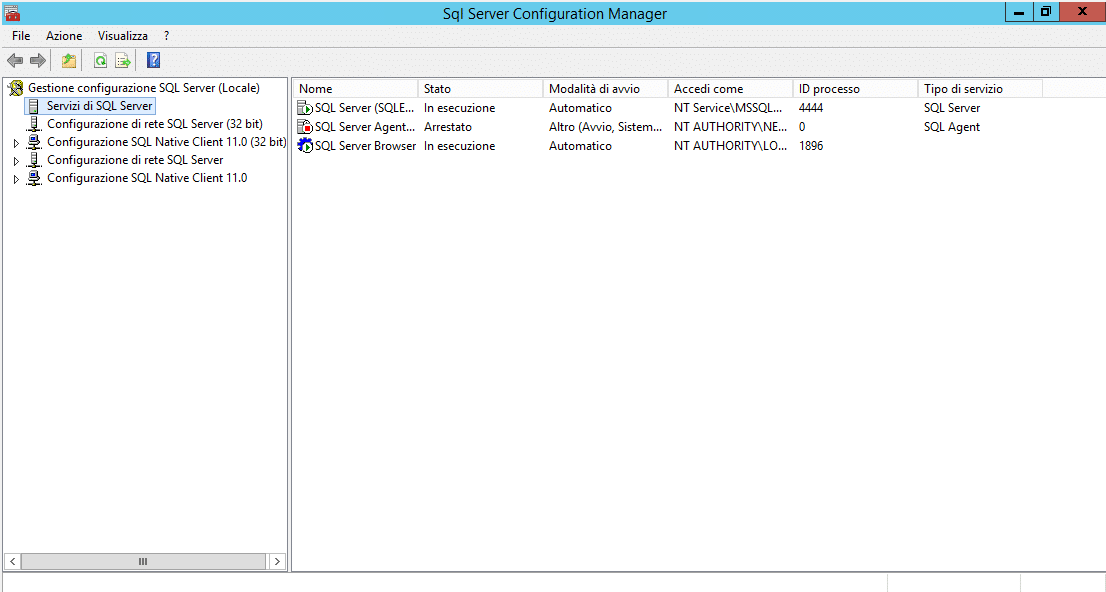Sort by Modalità di avvio column header

(x=605, y=89)
